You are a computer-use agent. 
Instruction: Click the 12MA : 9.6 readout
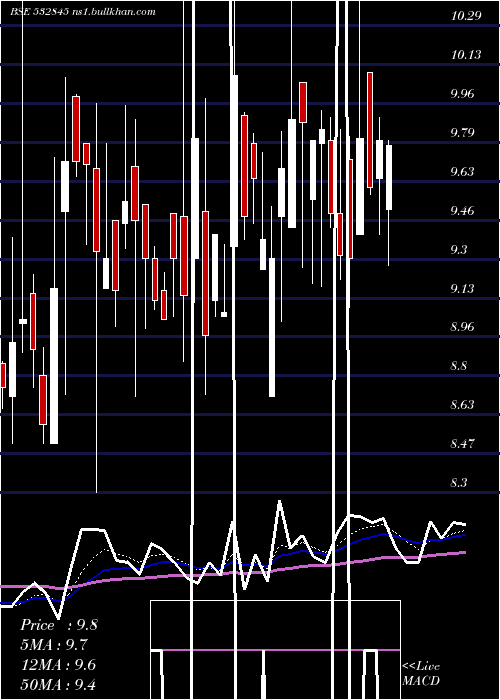tap(58, 665)
